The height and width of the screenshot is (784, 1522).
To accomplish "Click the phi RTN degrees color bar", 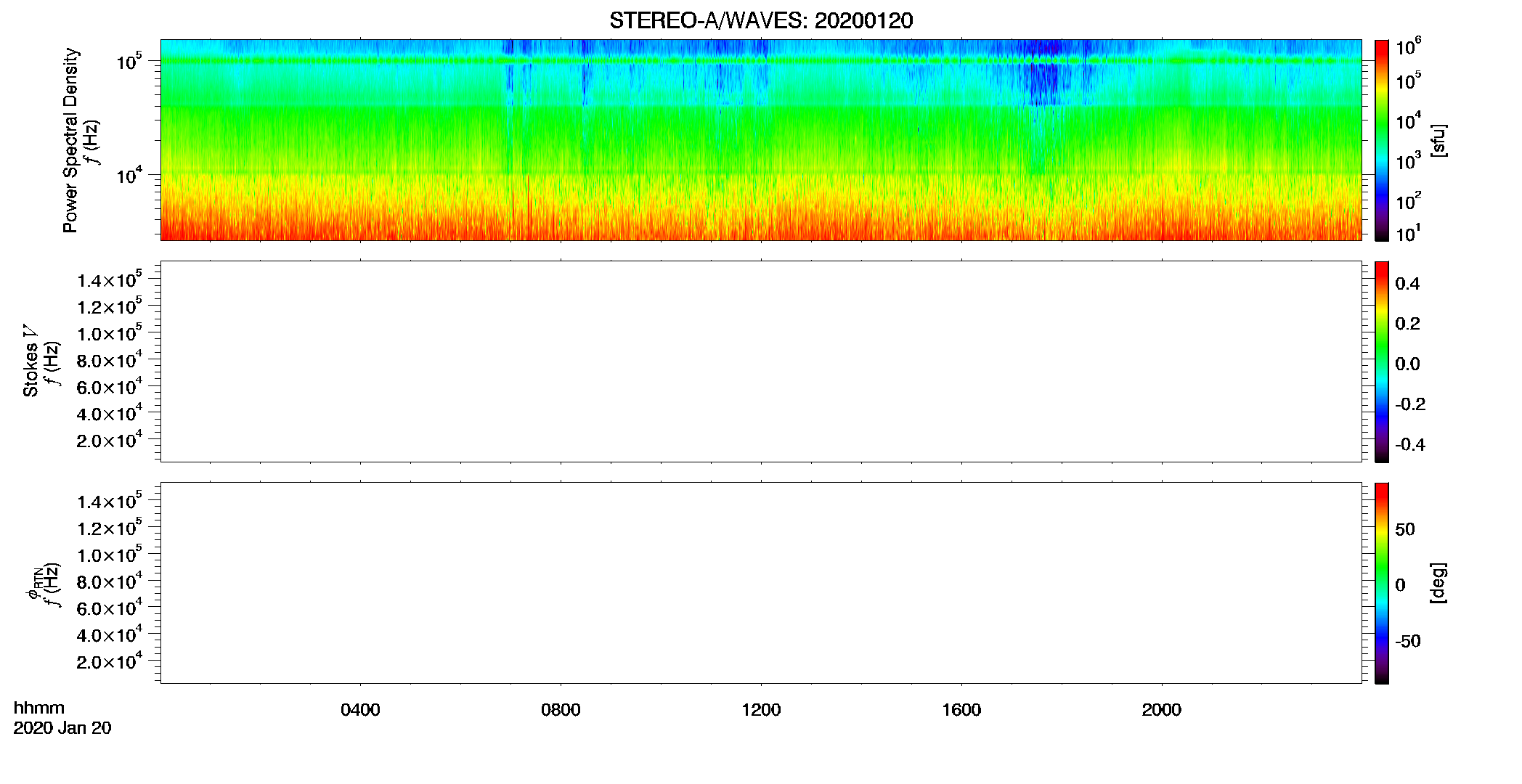I will click(x=1381, y=583).
